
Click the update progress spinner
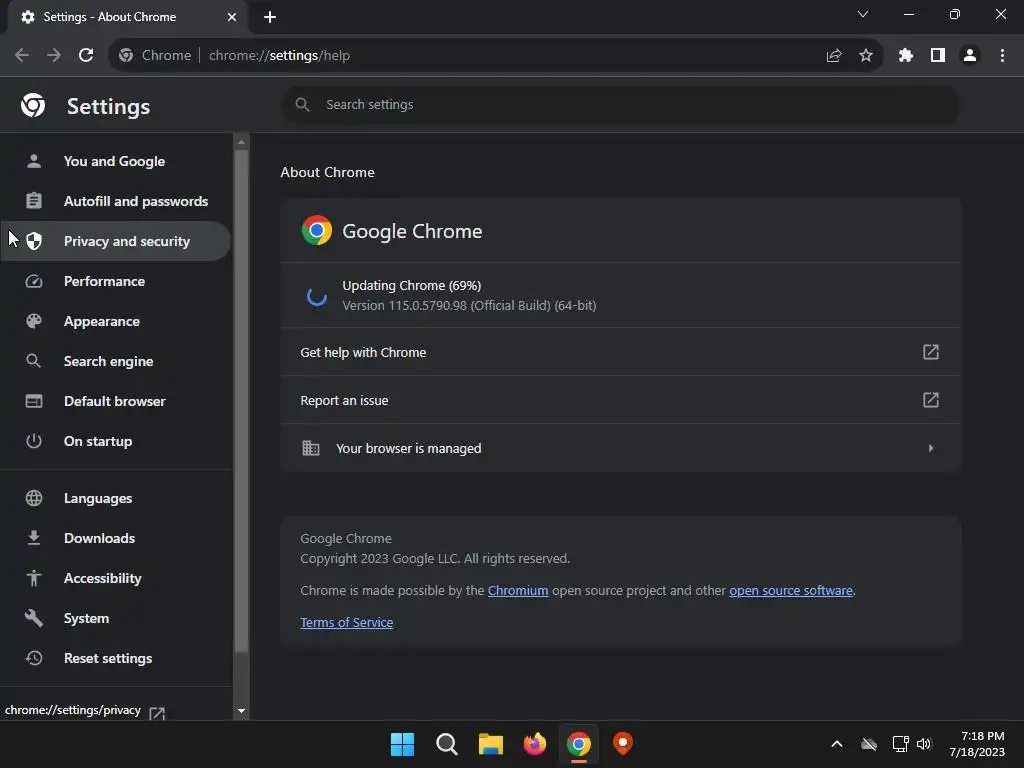317,296
